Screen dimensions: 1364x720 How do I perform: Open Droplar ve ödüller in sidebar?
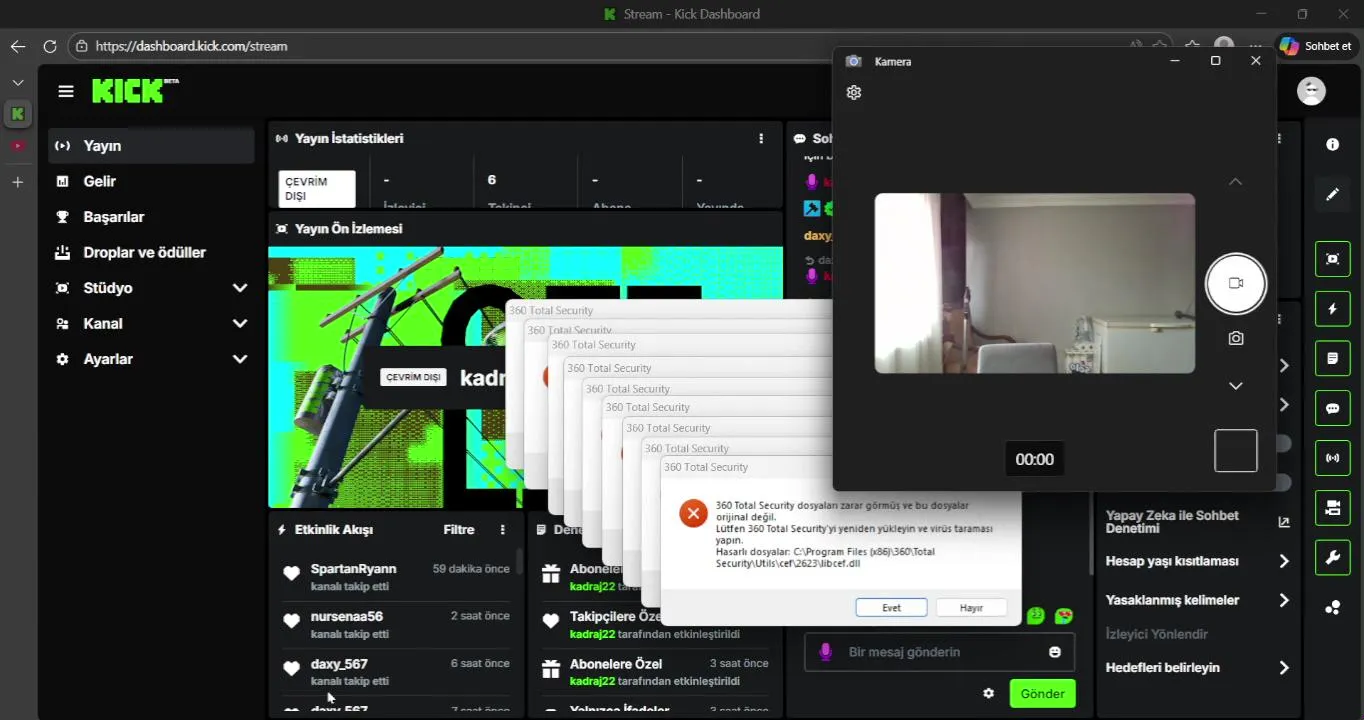coord(152,252)
